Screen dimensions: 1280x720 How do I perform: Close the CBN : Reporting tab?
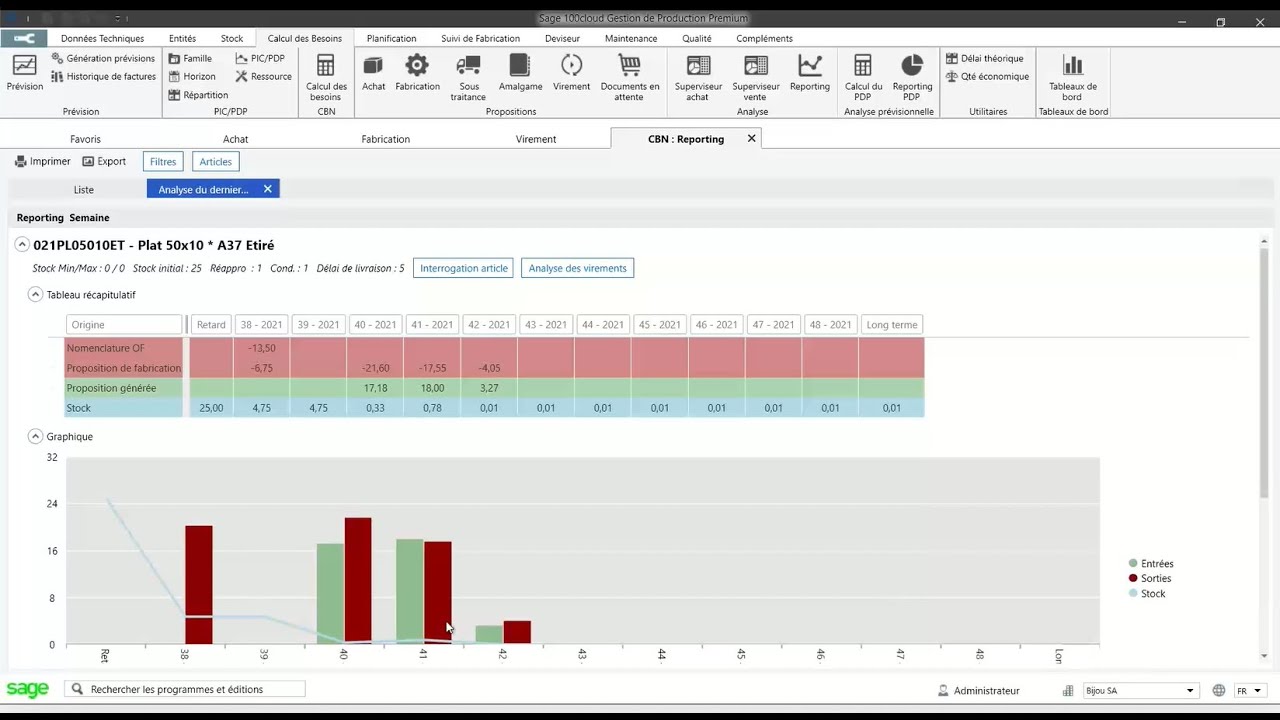(752, 139)
